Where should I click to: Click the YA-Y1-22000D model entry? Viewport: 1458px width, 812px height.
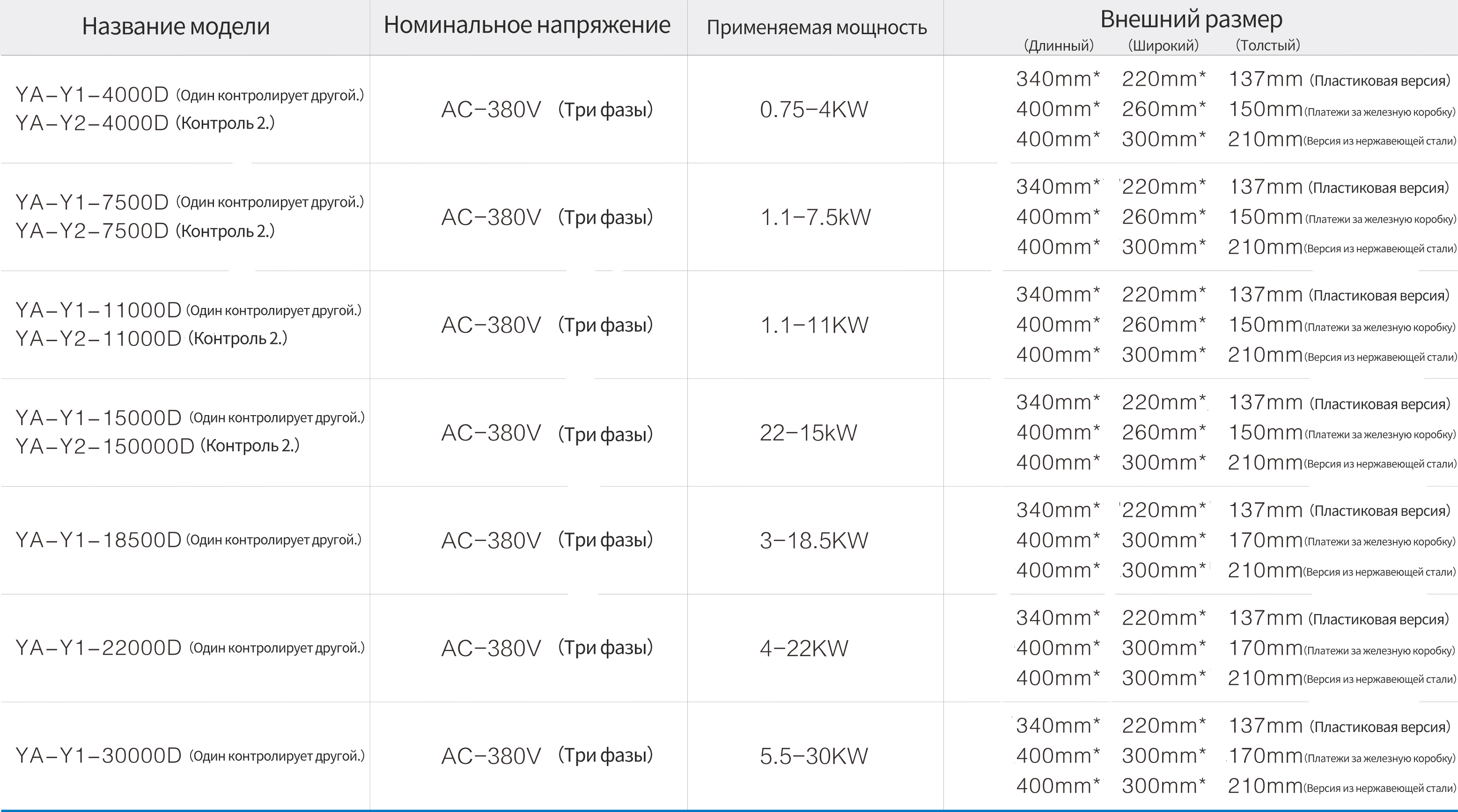(x=98, y=647)
